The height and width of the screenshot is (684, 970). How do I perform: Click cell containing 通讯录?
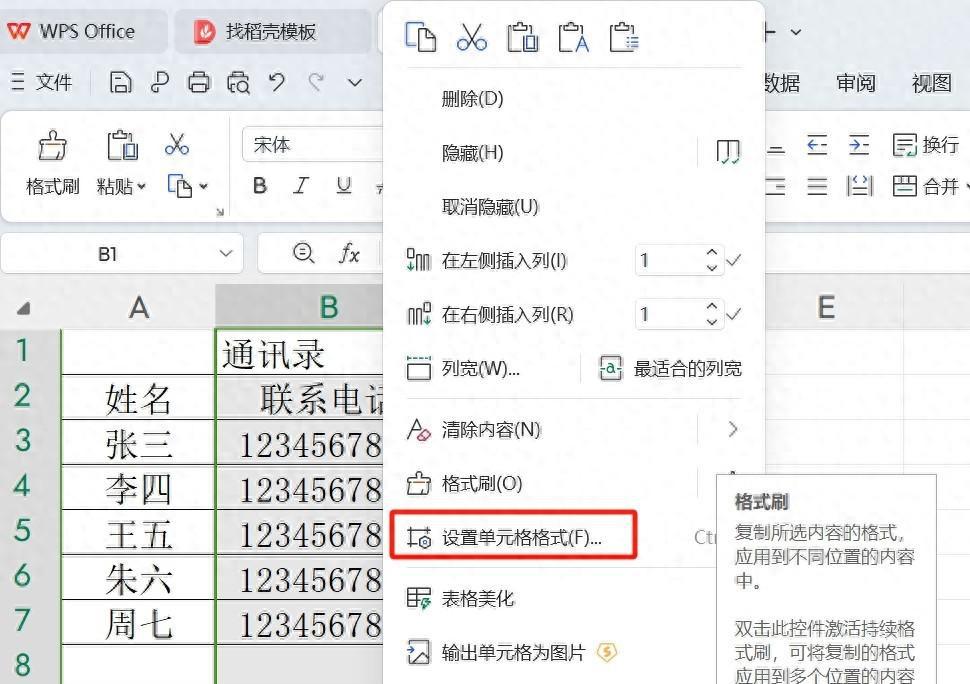(300, 353)
